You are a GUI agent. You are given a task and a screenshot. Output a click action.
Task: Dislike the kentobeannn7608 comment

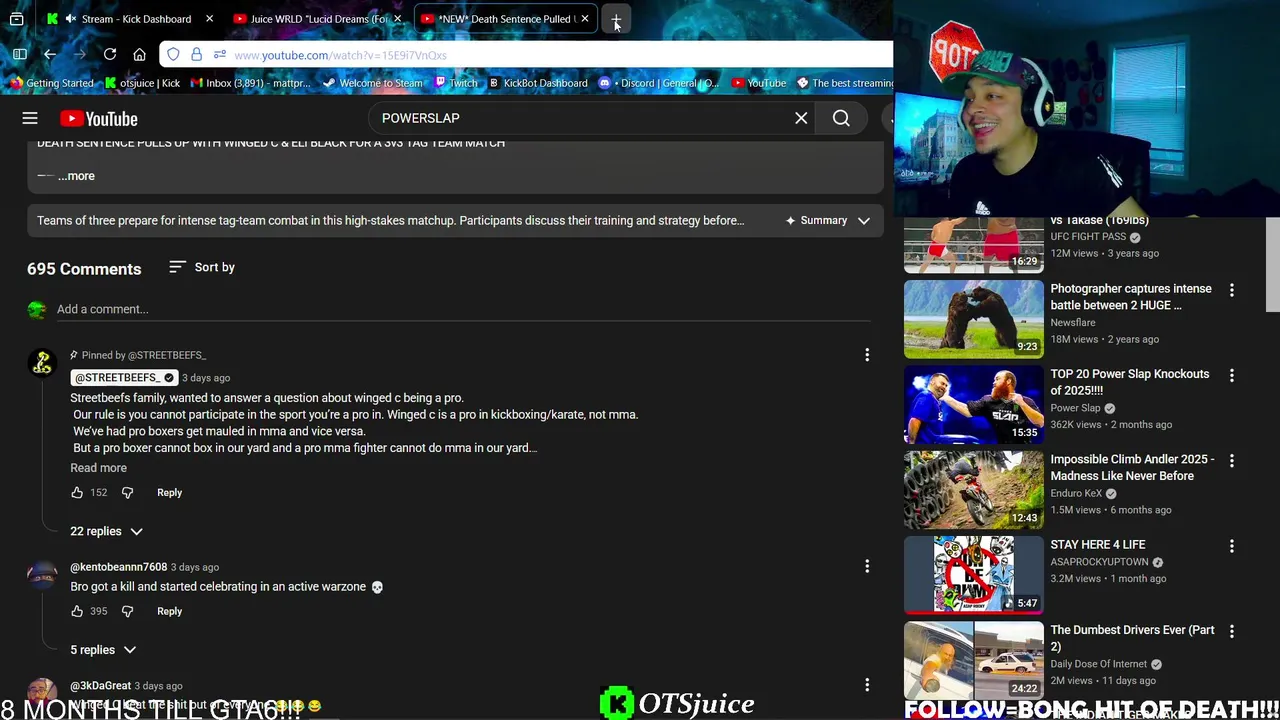(127, 611)
